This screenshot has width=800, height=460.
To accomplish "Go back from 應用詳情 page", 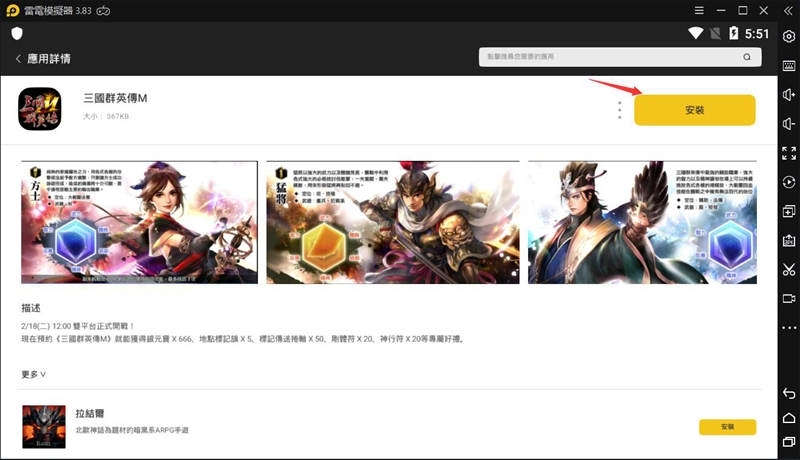I will point(18,59).
